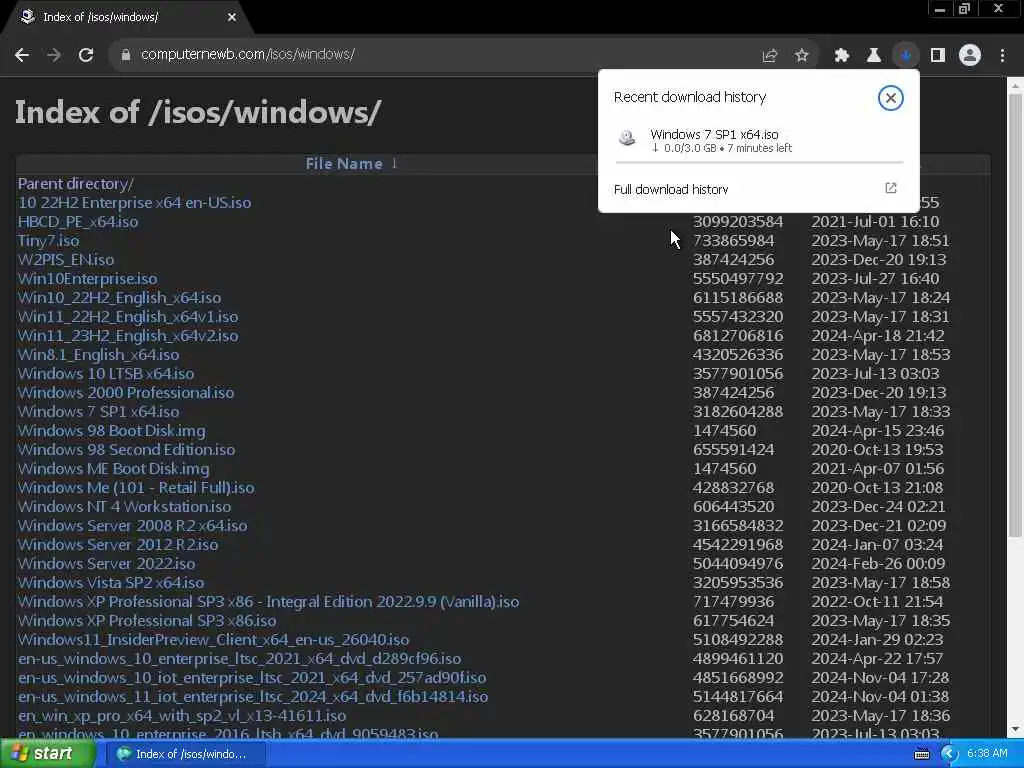Open Windows XP Professional SP3 x86.iso
The width and height of the screenshot is (1024, 768).
[x=147, y=620]
